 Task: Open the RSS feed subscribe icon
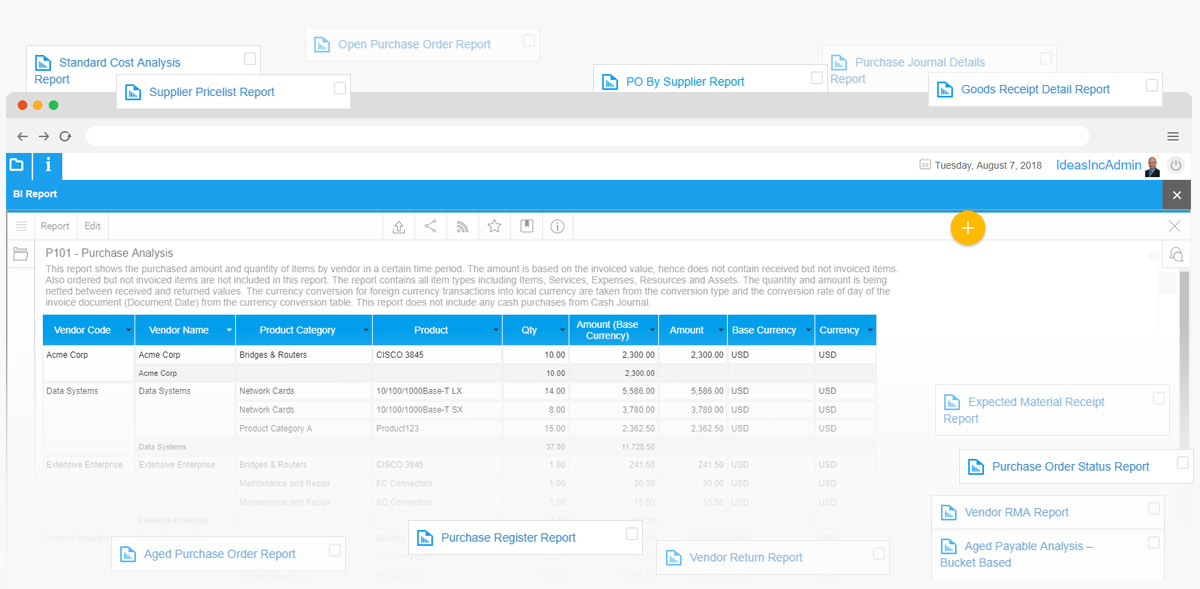(x=462, y=227)
